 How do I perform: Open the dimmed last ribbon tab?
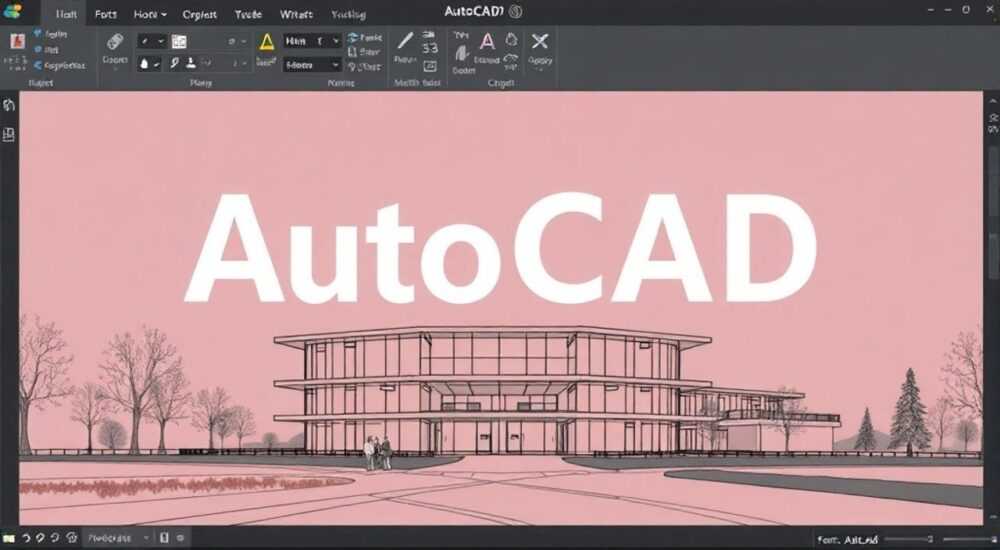348,14
